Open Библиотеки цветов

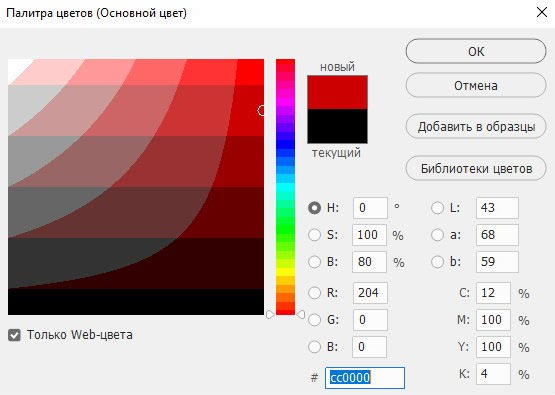click(476, 168)
